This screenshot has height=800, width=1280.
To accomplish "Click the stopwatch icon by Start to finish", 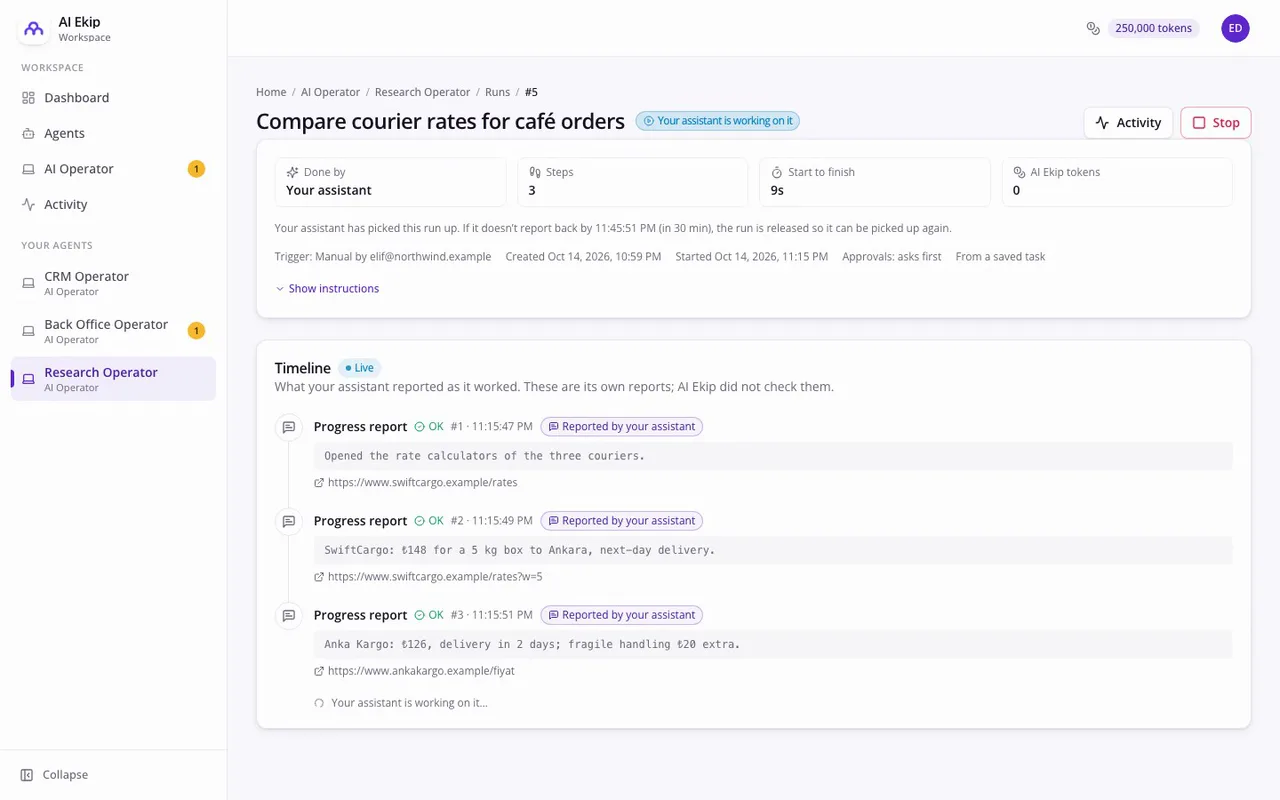I will click(777, 172).
